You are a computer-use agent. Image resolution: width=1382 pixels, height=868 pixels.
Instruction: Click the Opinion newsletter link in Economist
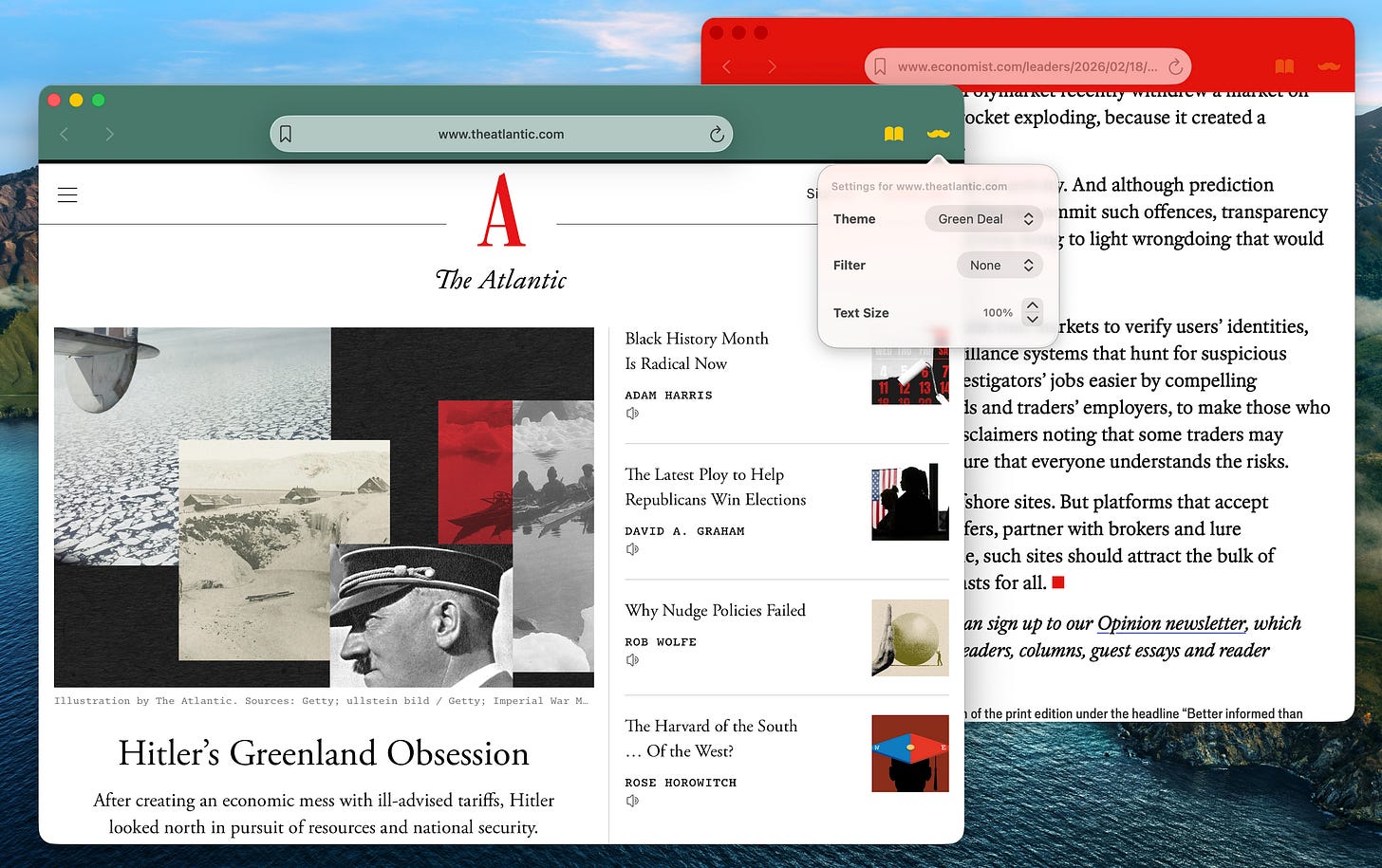coord(1171,623)
